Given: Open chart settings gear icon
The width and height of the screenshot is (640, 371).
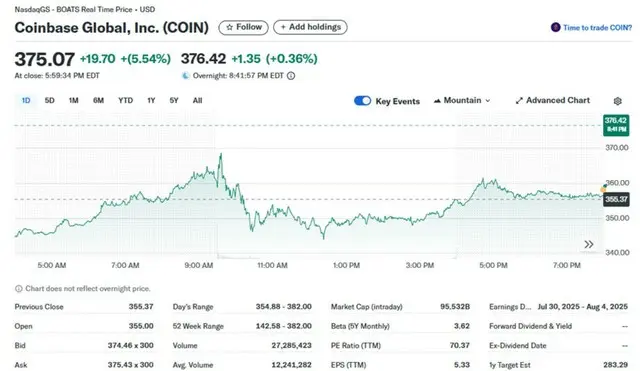Looking at the screenshot, I should point(618,101).
